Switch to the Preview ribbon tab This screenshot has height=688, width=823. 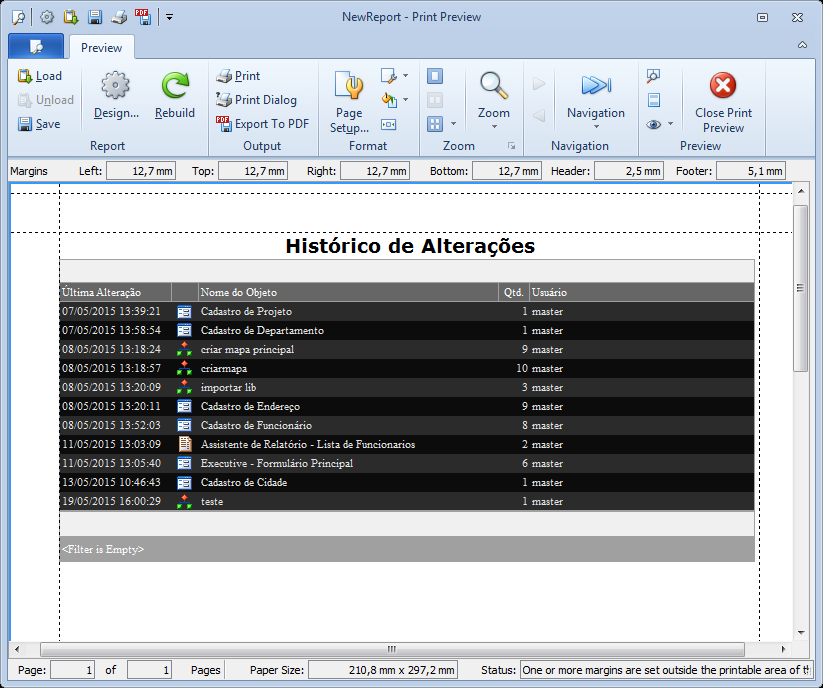pyautogui.click(x=101, y=47)
